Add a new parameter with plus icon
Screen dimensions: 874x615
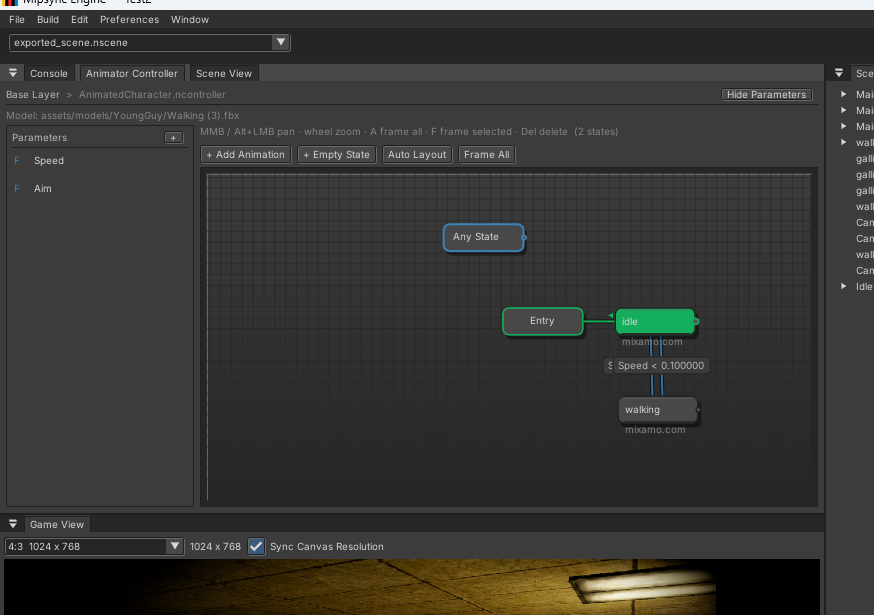tap(174, 138)
